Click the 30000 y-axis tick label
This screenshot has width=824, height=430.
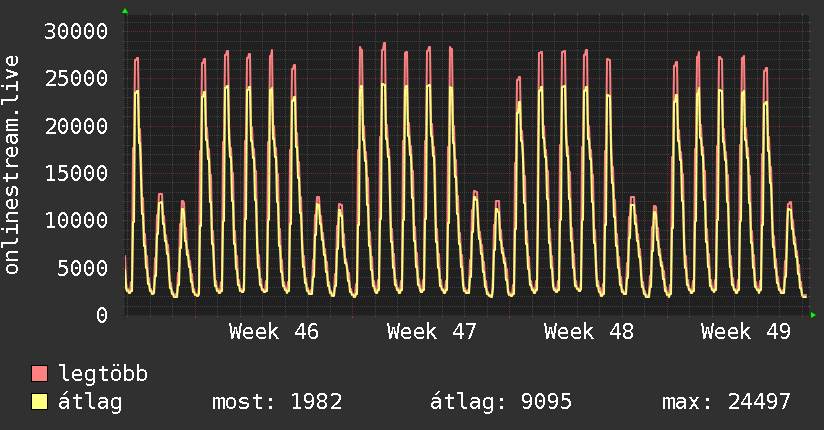point(77,31)
